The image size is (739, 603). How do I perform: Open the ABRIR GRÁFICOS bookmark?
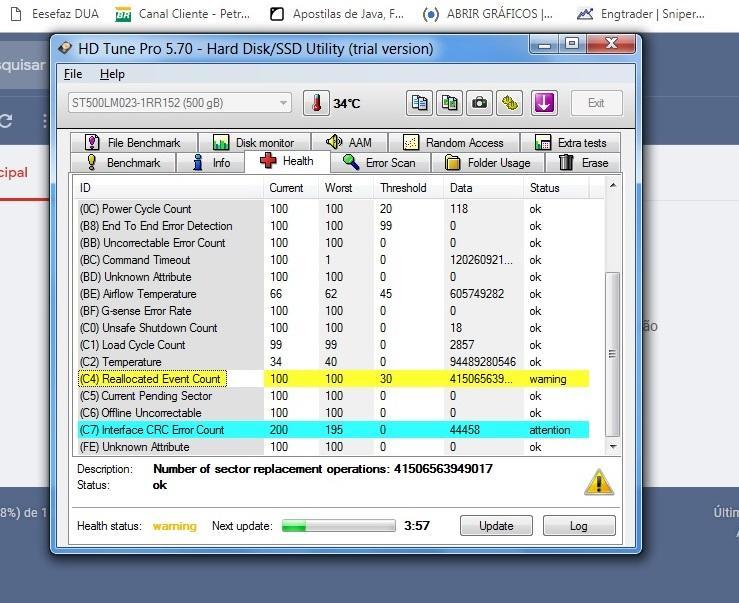click(x=488, y=14)
